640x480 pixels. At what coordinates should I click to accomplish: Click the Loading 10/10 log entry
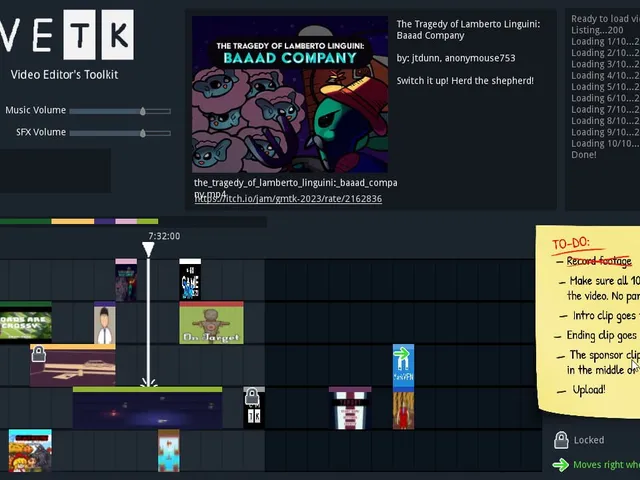click(605, 143)
